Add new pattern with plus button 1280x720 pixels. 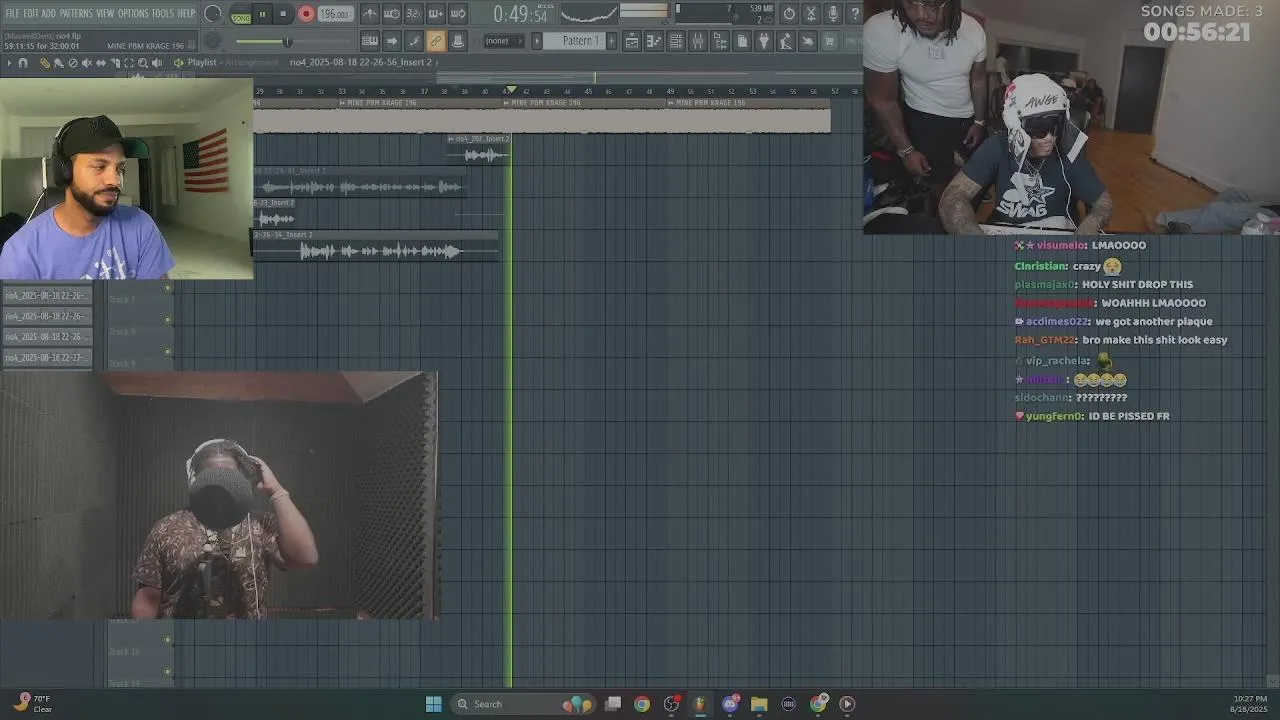(610, 41)
